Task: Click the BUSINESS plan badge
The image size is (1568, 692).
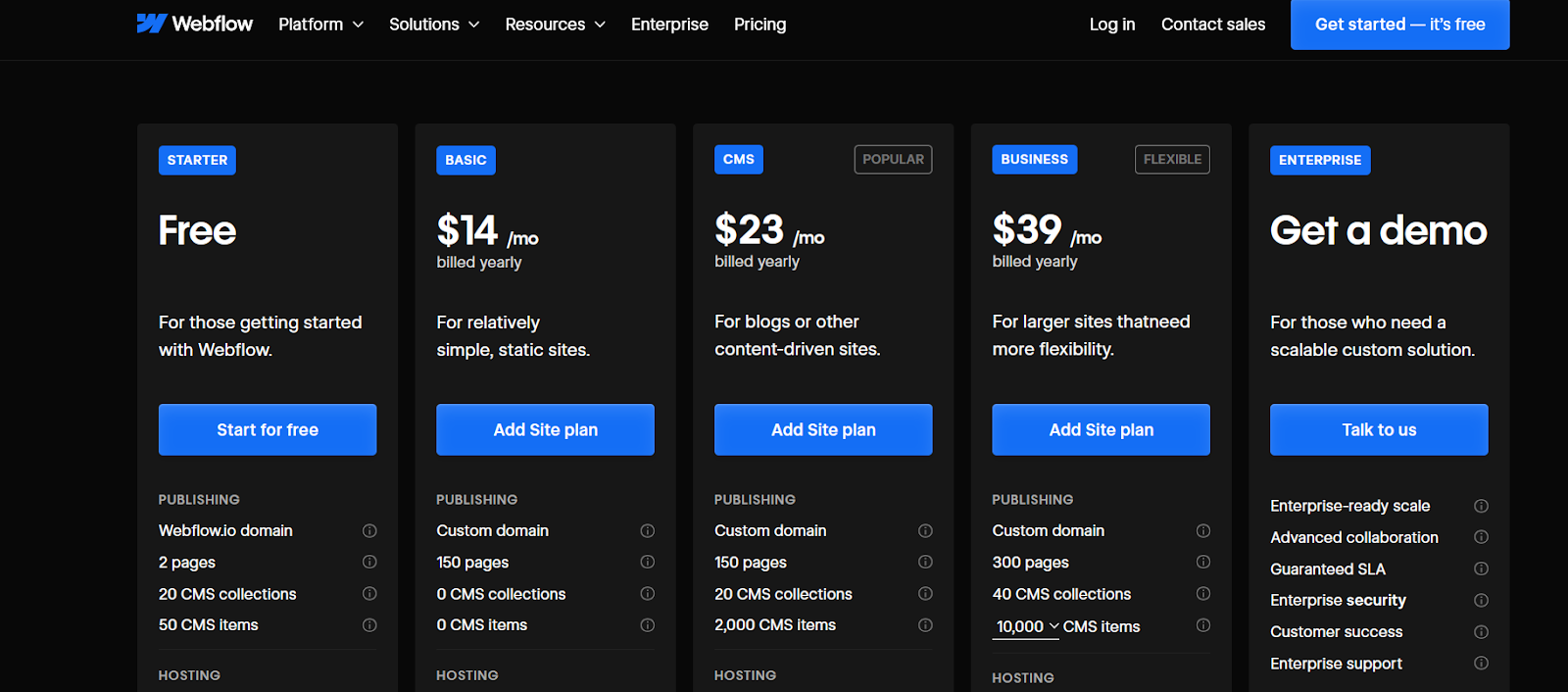Action: point(1035,159)
